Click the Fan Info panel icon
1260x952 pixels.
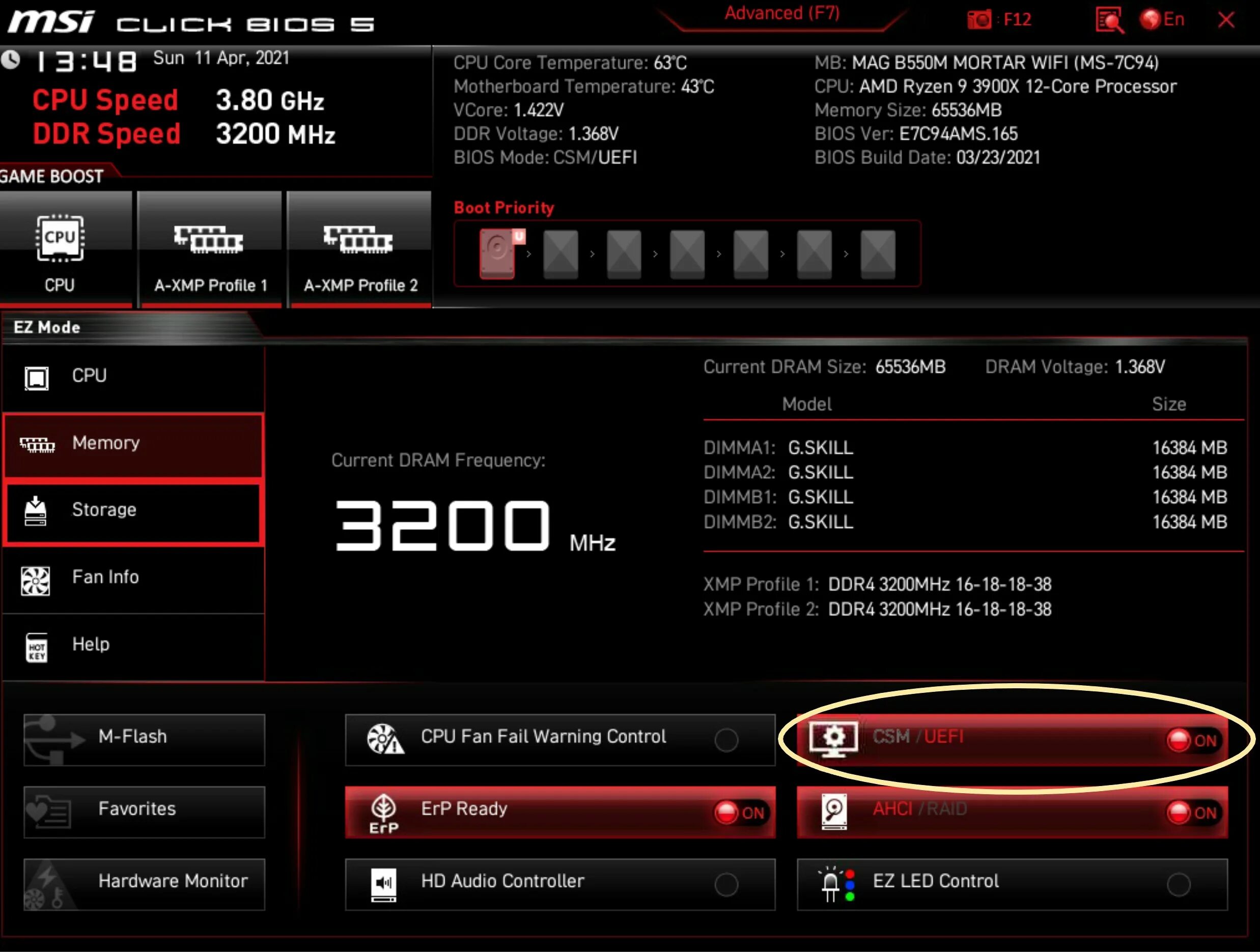coord(35,577)
